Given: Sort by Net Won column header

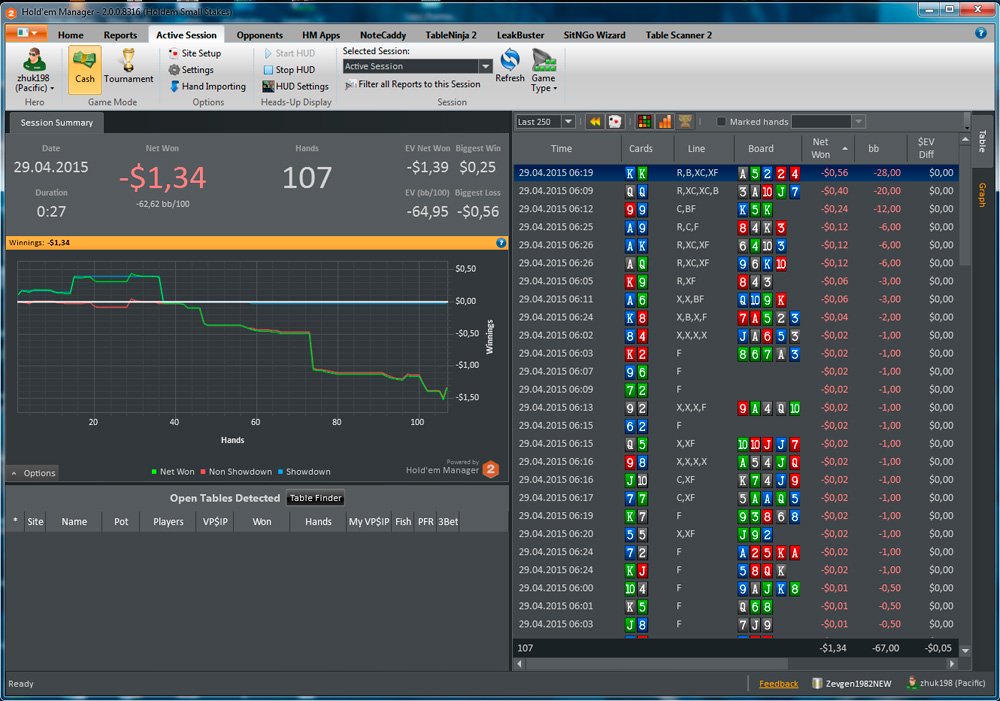Looking at the screenshot, I should click(x=827, y=149).
